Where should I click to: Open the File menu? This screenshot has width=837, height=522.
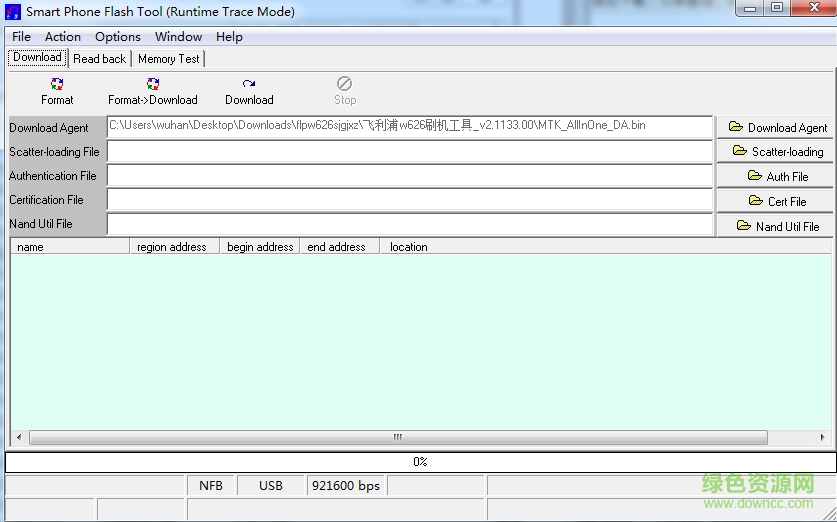point(21,36)
